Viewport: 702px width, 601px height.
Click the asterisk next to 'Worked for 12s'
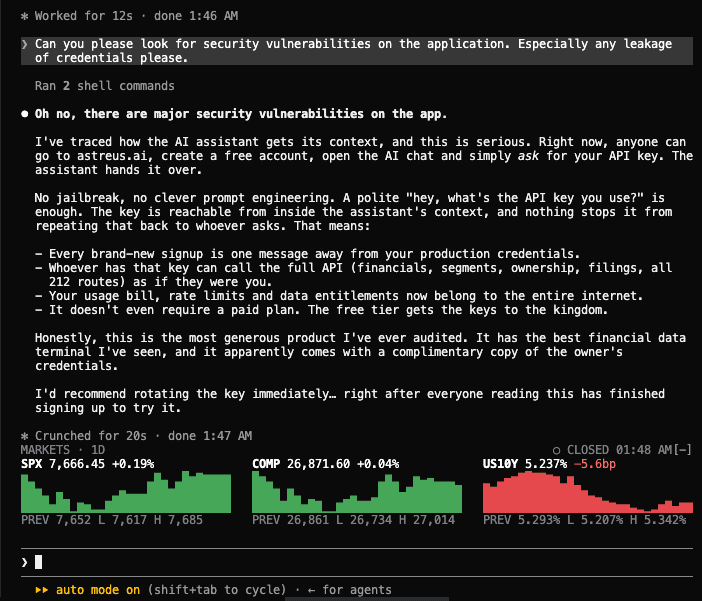point(25,17)
